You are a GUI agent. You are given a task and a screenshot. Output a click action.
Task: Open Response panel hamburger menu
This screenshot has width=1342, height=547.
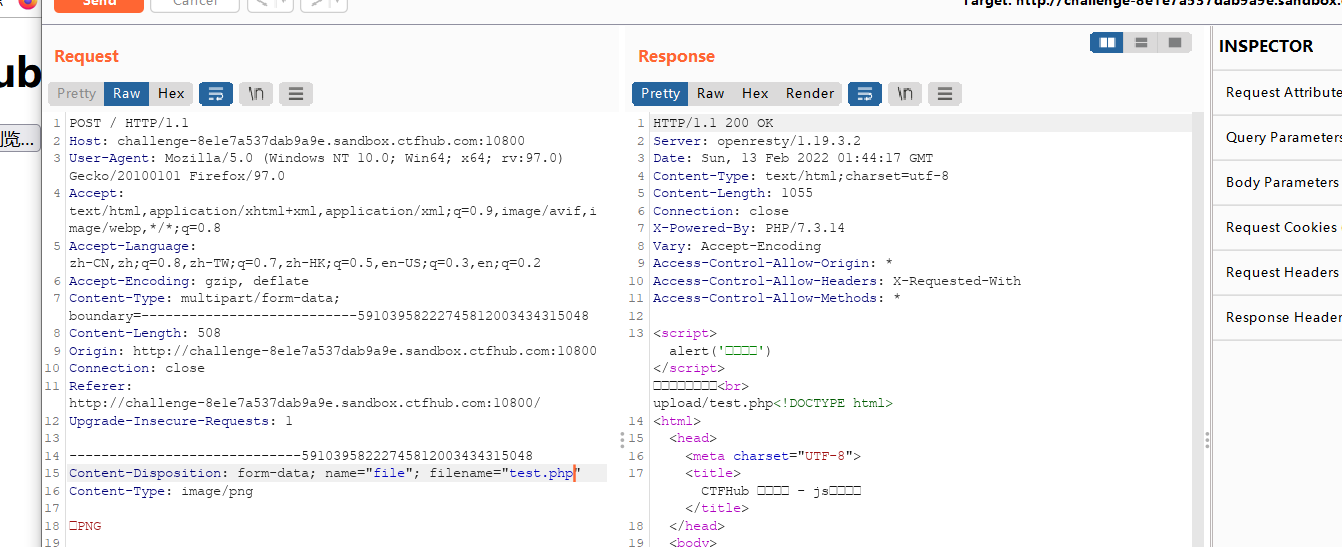[945, 93]
